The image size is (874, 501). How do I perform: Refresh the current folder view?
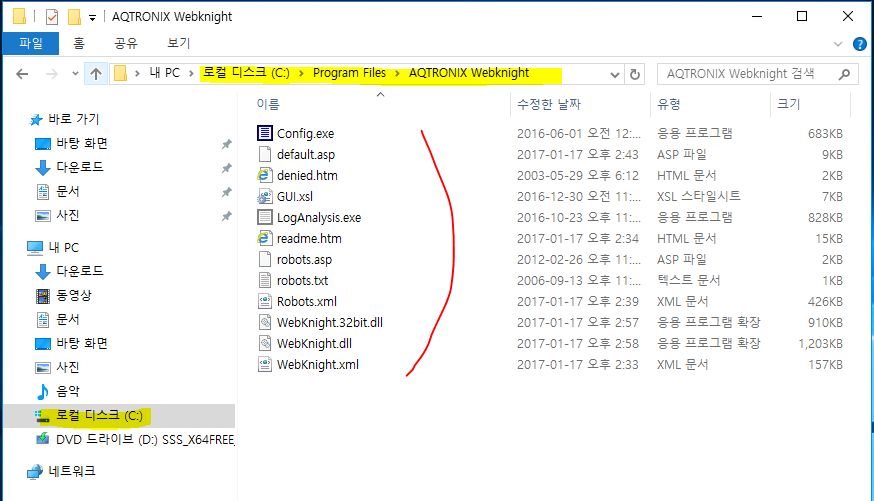[635, 74]
